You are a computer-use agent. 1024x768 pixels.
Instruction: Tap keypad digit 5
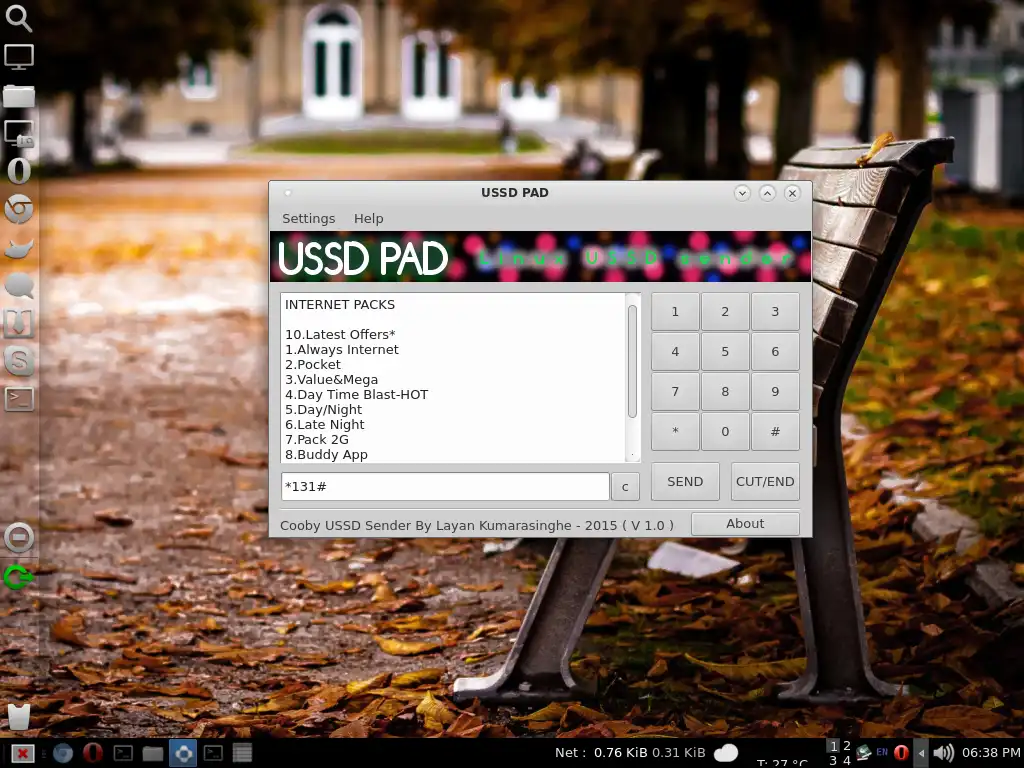pos(725,351)
